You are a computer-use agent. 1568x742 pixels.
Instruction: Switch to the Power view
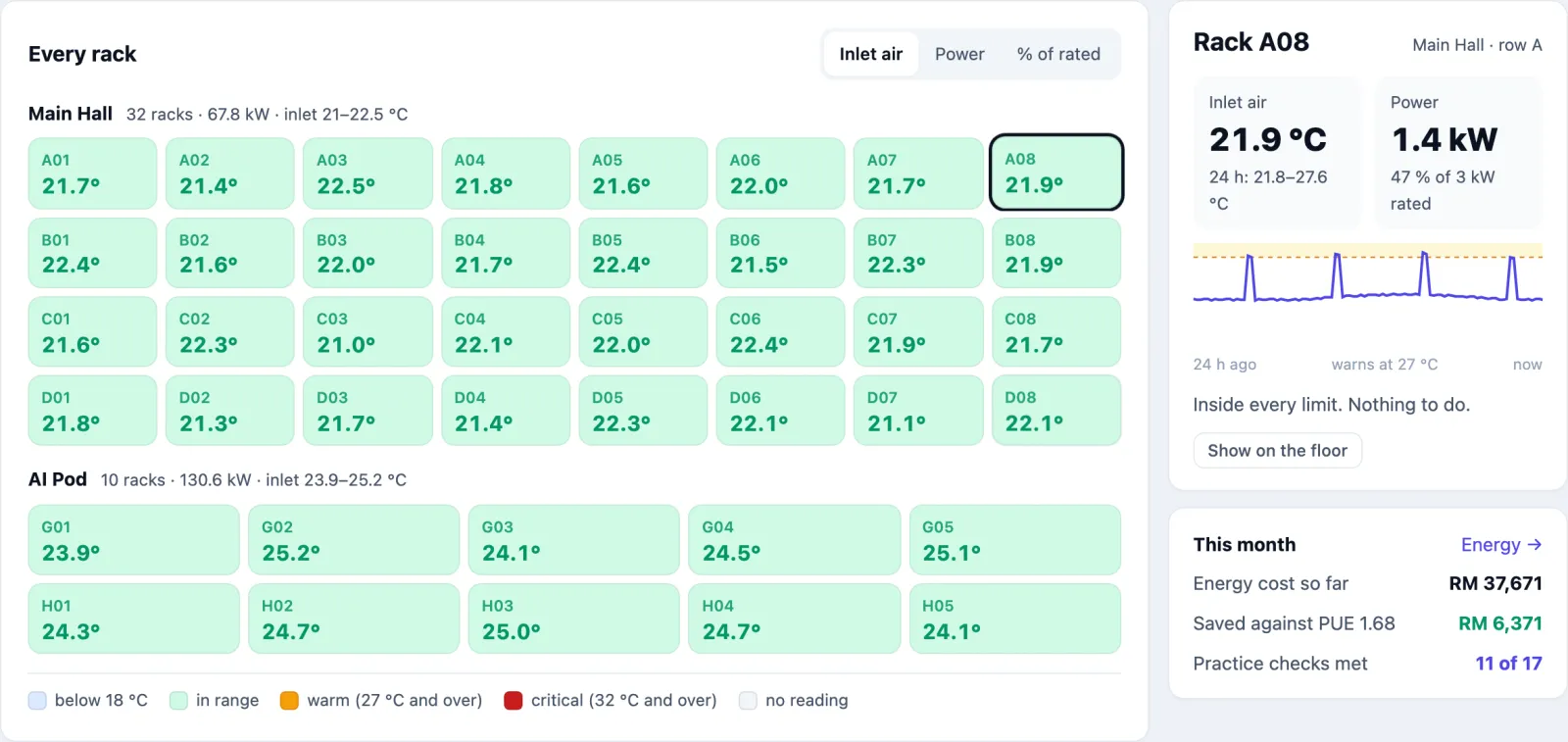(959, 54)
